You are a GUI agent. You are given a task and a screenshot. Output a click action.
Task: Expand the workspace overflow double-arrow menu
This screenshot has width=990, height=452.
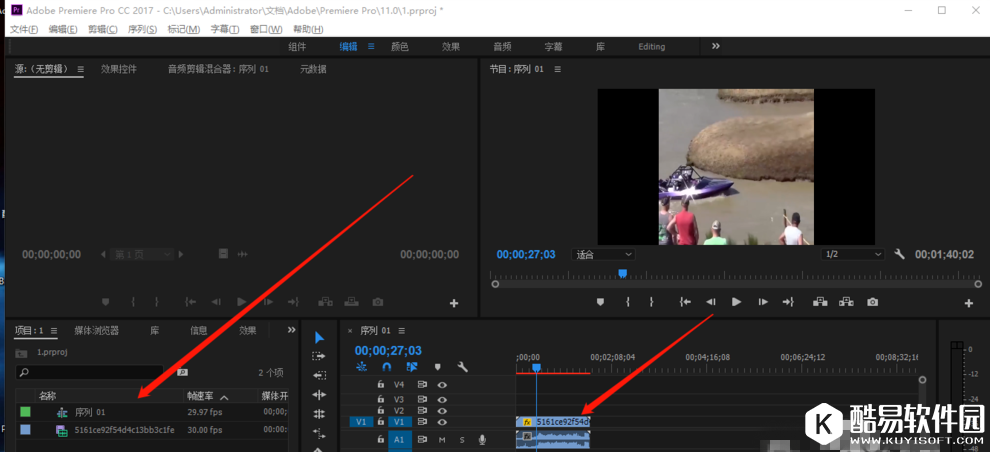715,46
